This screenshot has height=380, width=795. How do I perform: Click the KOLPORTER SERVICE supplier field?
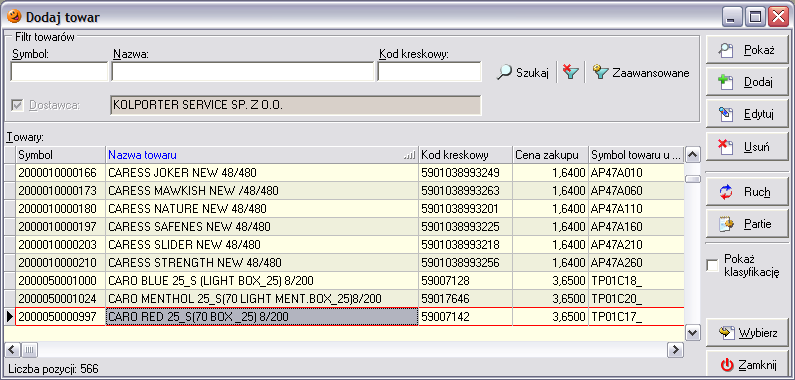pyautogui.click(x=296, y=105)
